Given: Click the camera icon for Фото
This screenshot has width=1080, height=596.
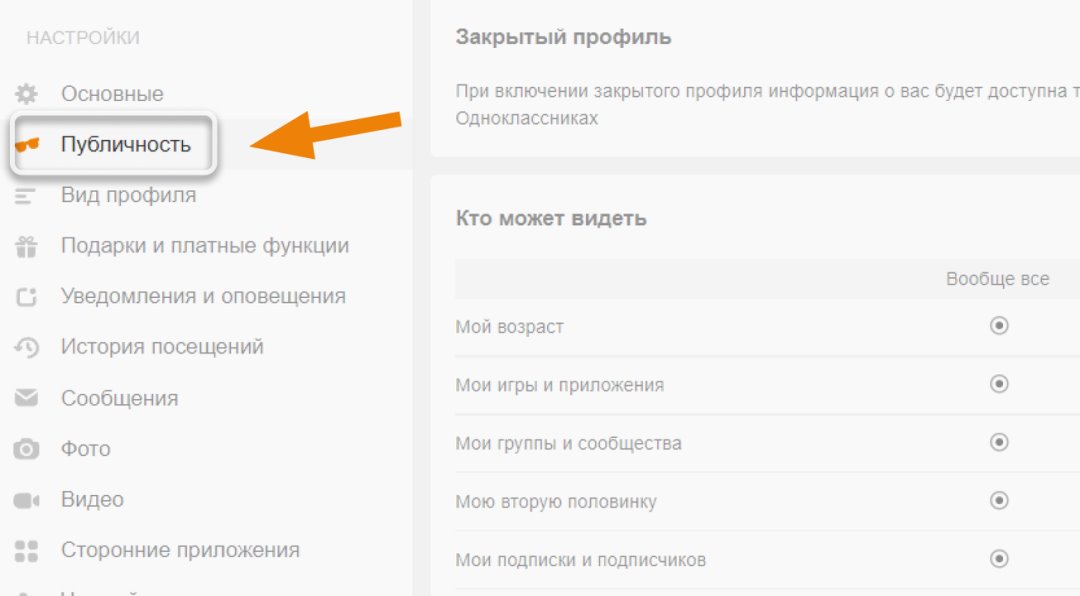Looking at the screenshot, I should (26, 449).
